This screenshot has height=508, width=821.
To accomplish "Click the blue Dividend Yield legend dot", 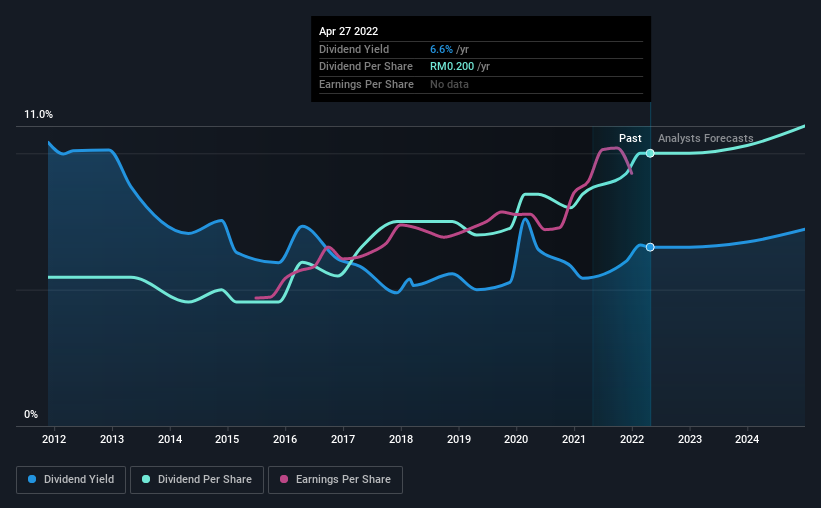I will pyautogui.click(x=32, y=479).
